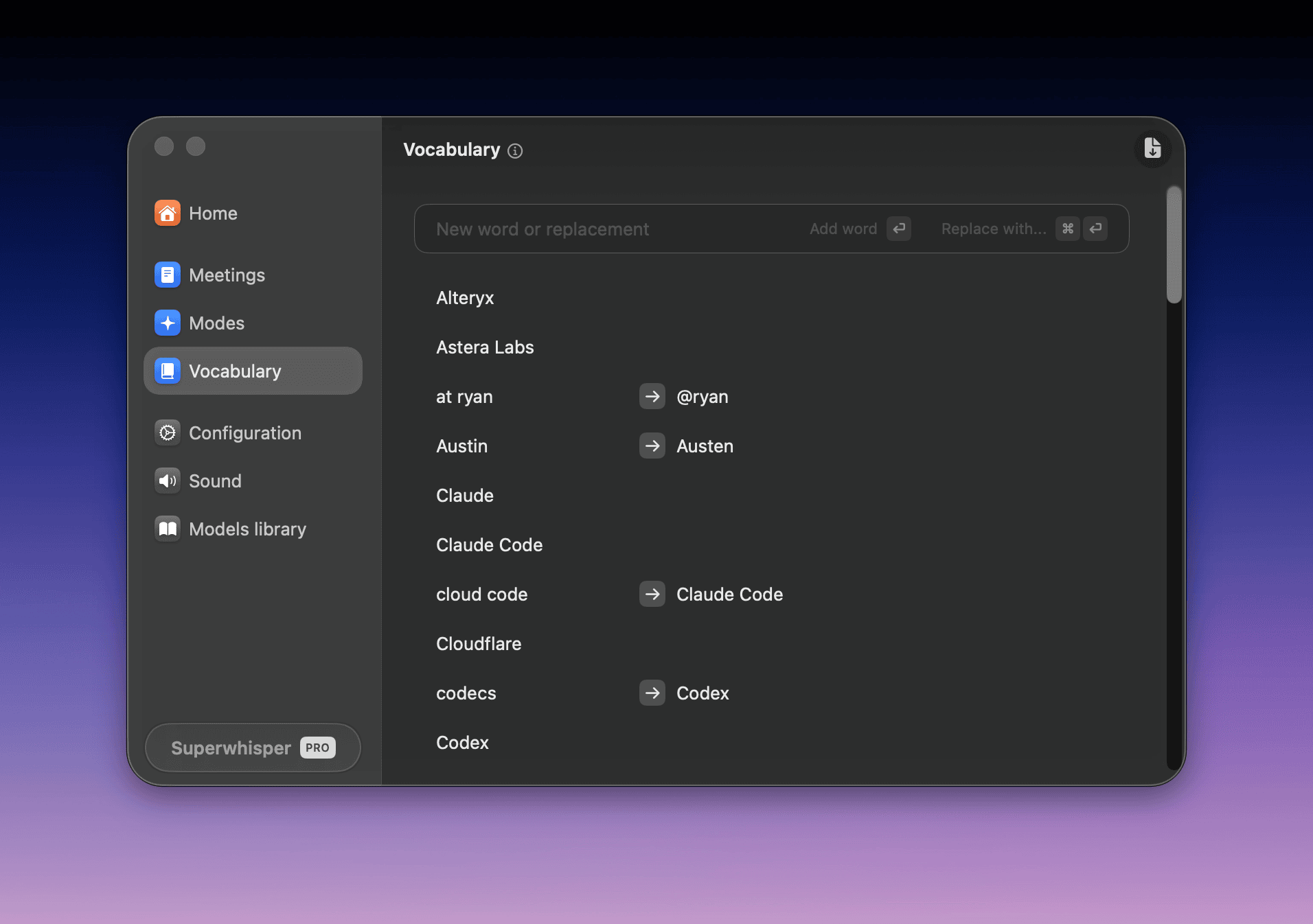
Task: Click the Sound speaker icon
Action: (168, 481)
